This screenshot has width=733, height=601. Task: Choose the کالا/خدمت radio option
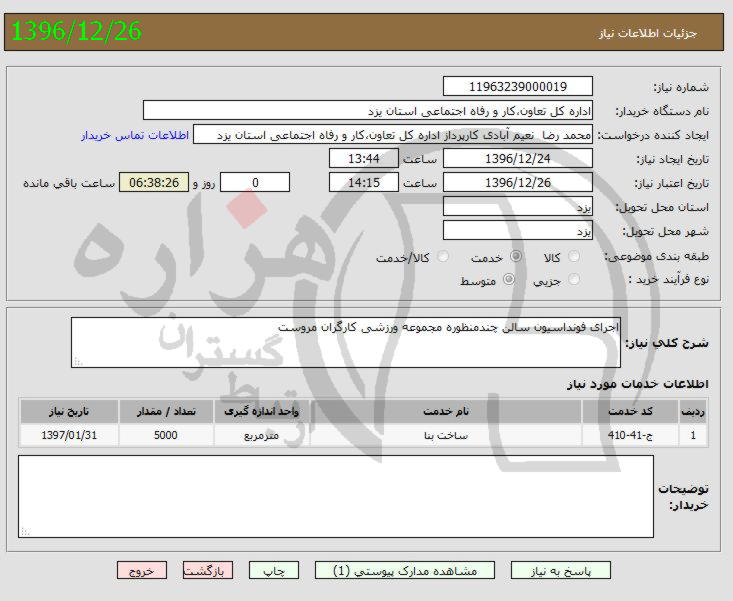[443, 256]
